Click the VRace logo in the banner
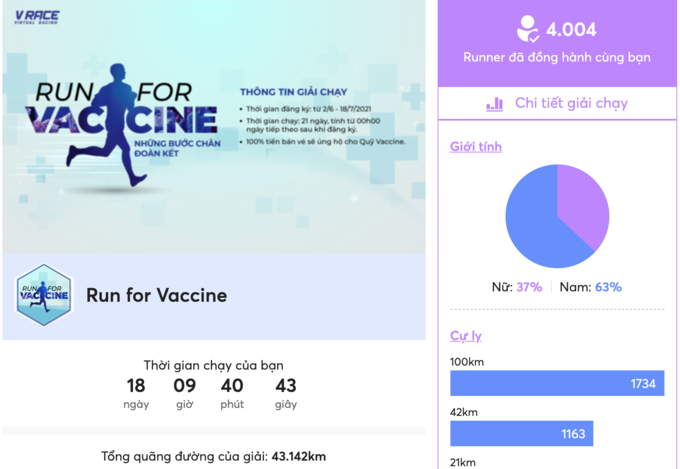 point(37,17)
